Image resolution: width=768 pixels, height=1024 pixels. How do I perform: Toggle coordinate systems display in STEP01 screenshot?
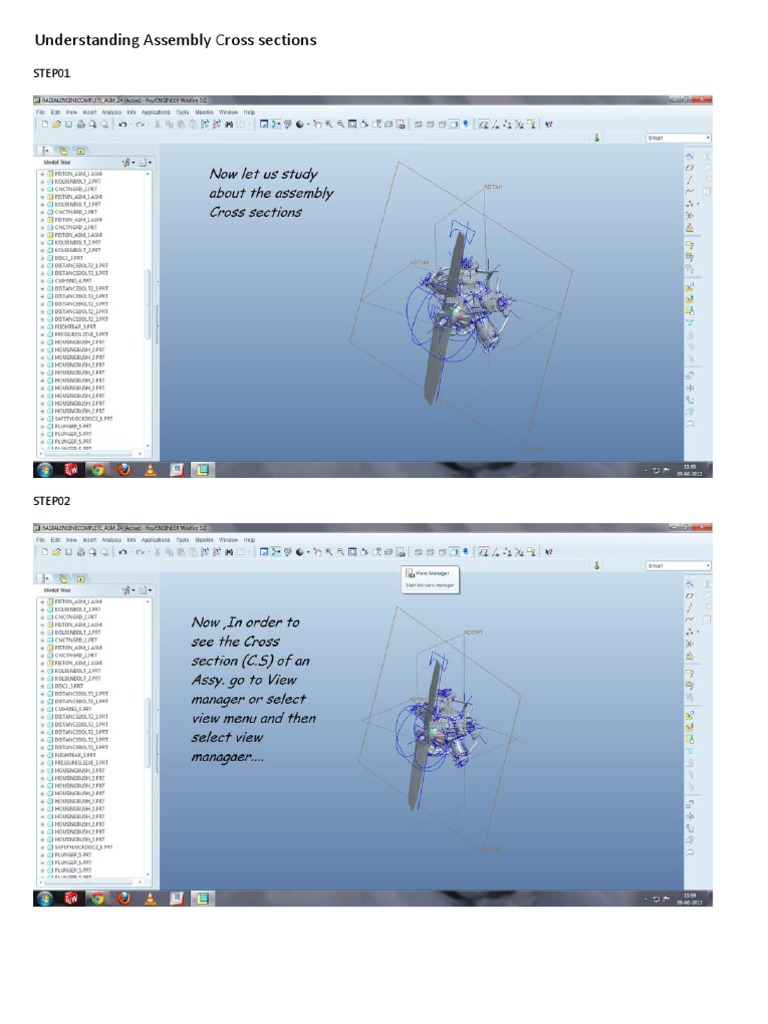[x=519, y=124]
